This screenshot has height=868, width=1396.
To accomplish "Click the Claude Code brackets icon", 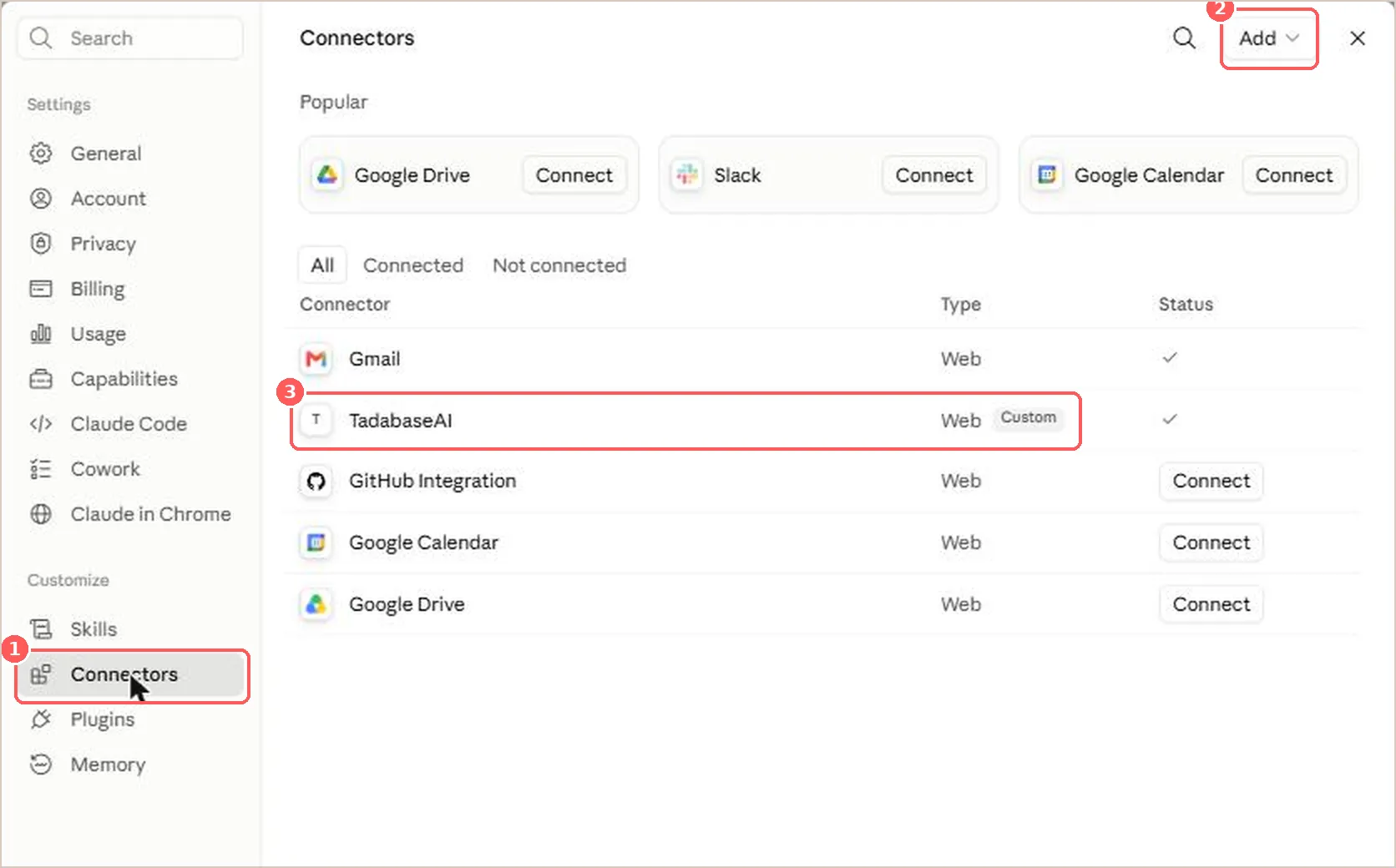I will click(x=41, y=424).
